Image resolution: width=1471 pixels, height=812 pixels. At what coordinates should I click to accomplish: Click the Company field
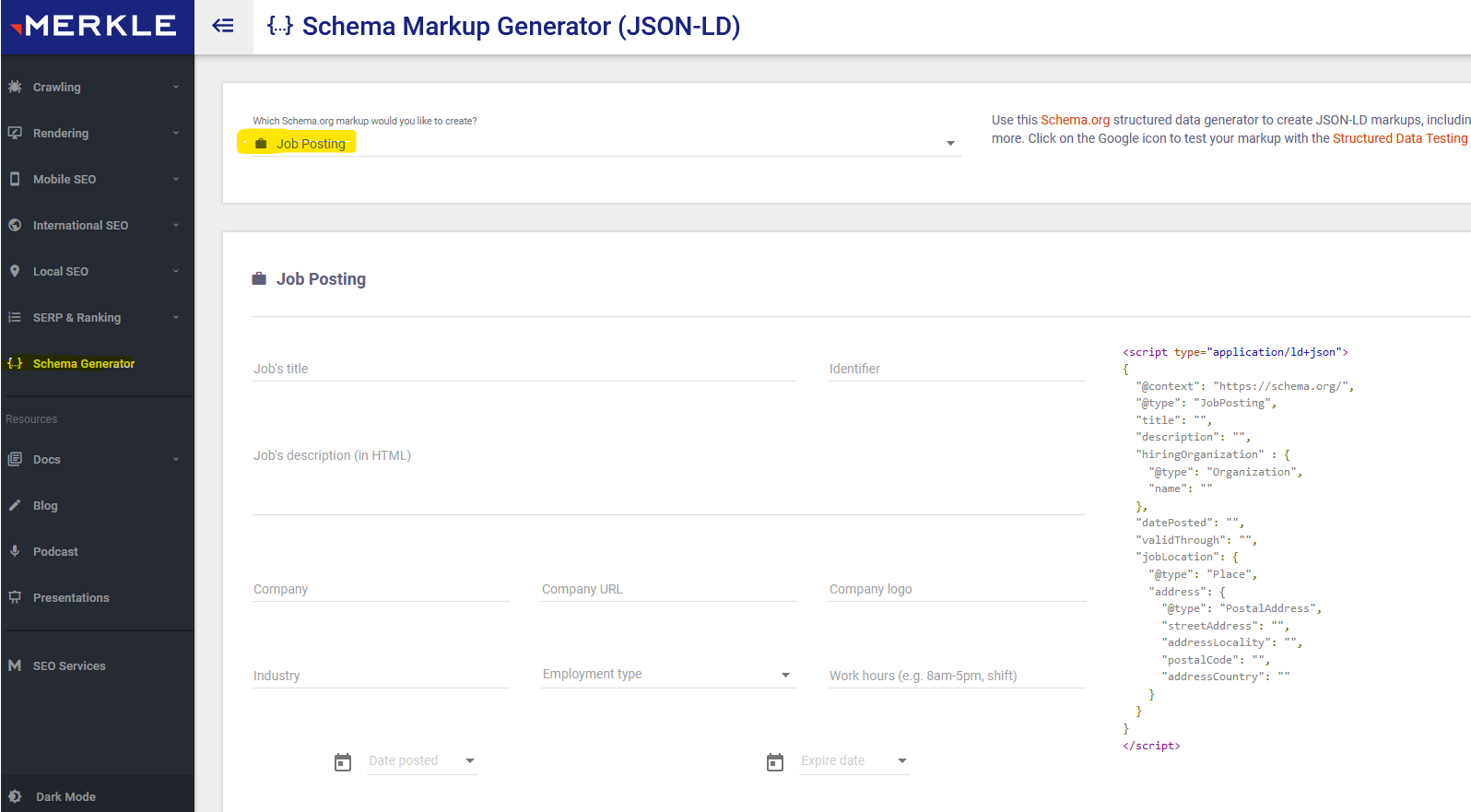381,589
